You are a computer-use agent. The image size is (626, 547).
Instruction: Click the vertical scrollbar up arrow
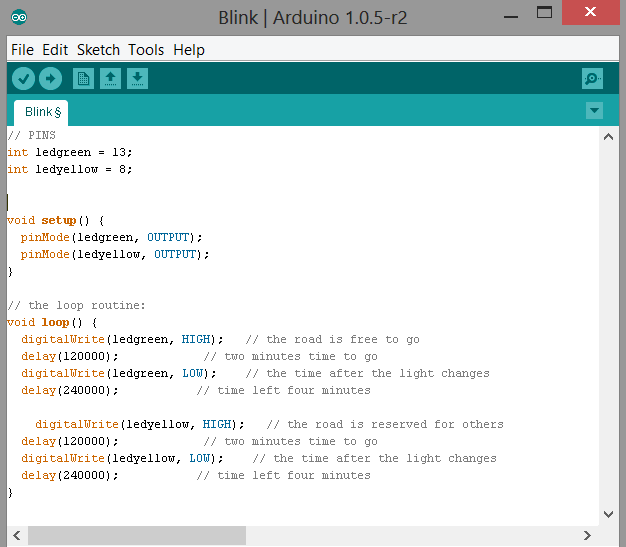click(x=608, y=137)
